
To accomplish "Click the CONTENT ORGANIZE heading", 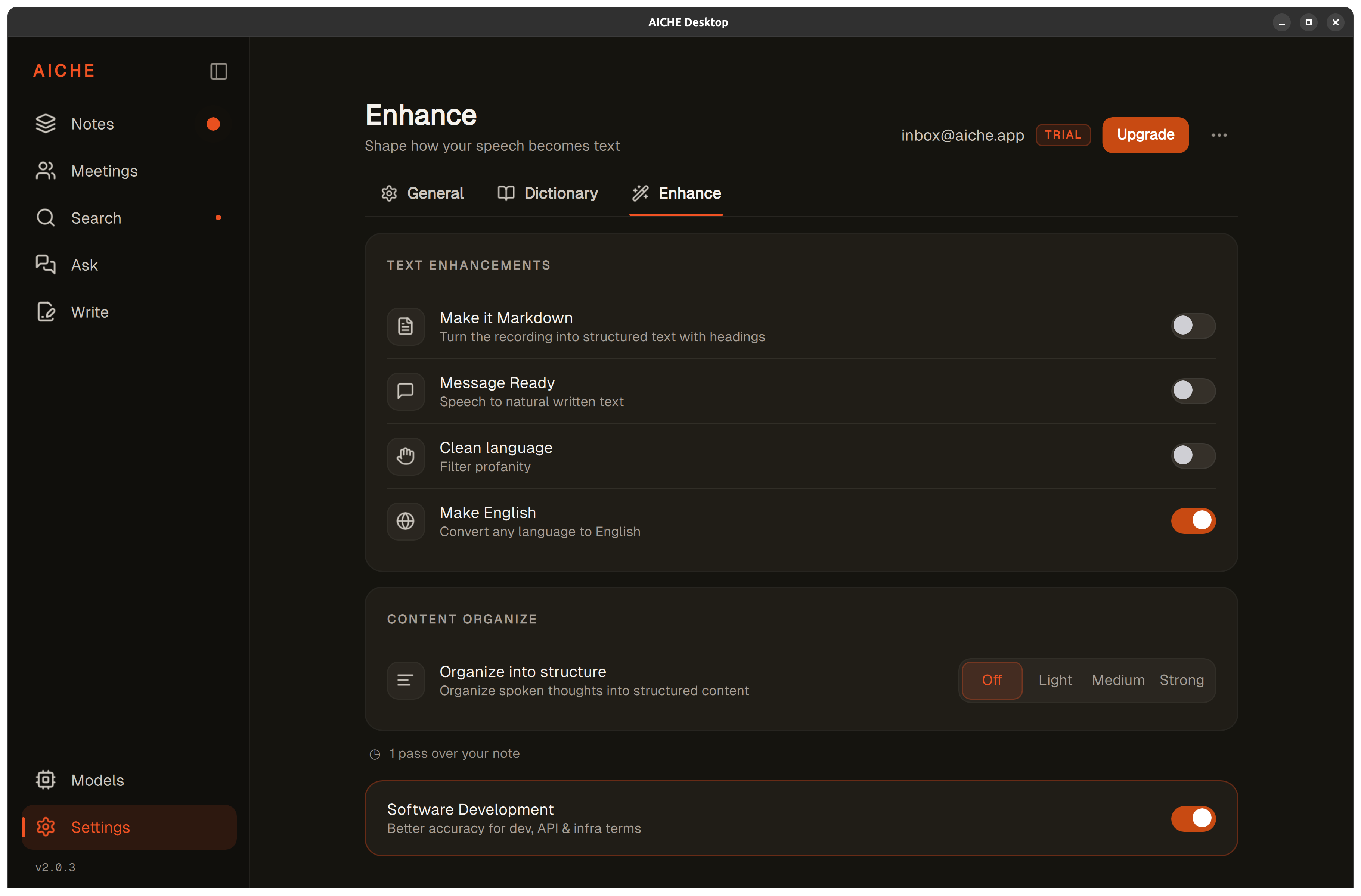I will (462, 619).
